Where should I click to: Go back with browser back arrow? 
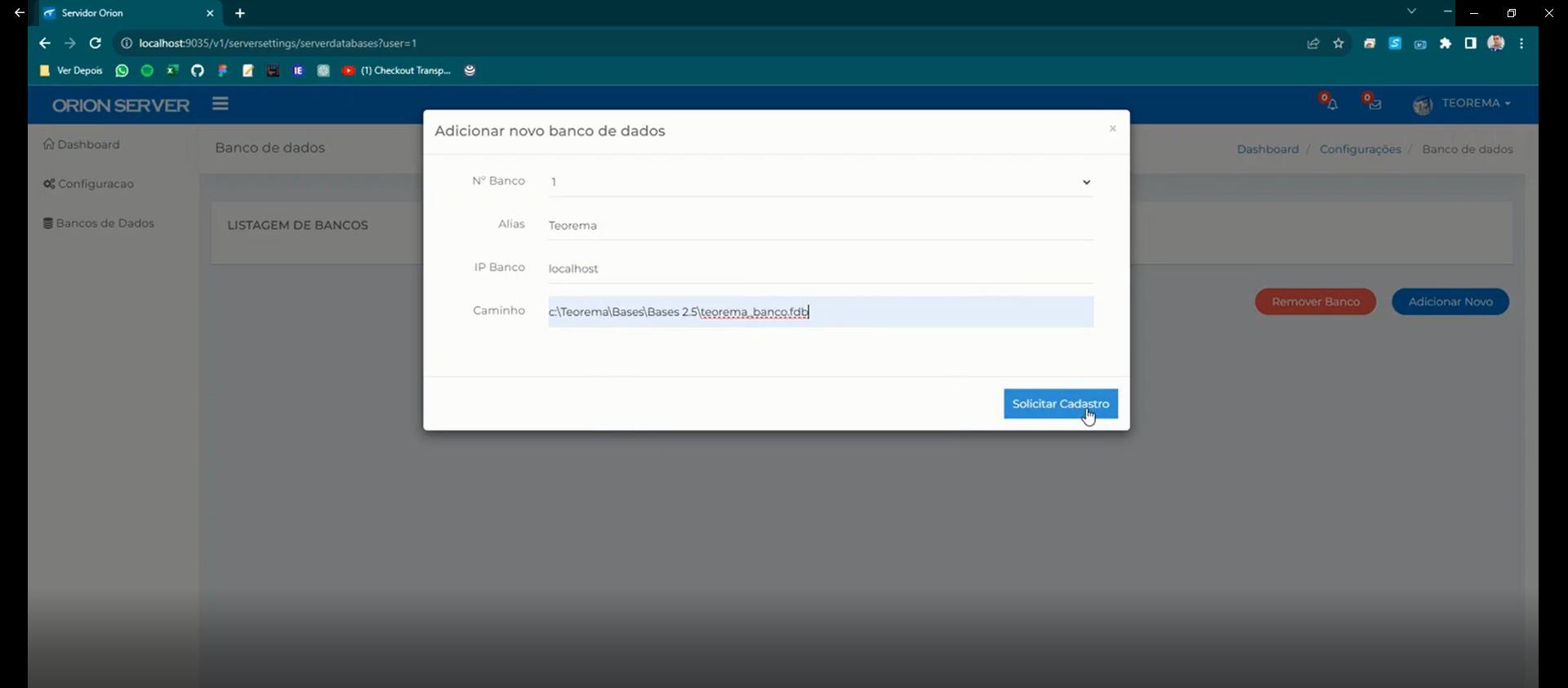click(x=45, y=43)
